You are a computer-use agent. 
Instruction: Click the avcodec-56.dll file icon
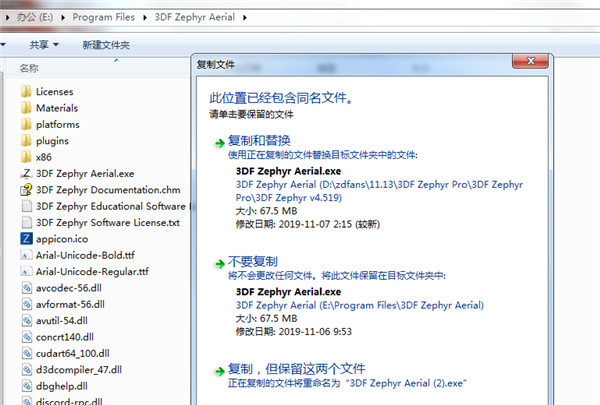26,288
